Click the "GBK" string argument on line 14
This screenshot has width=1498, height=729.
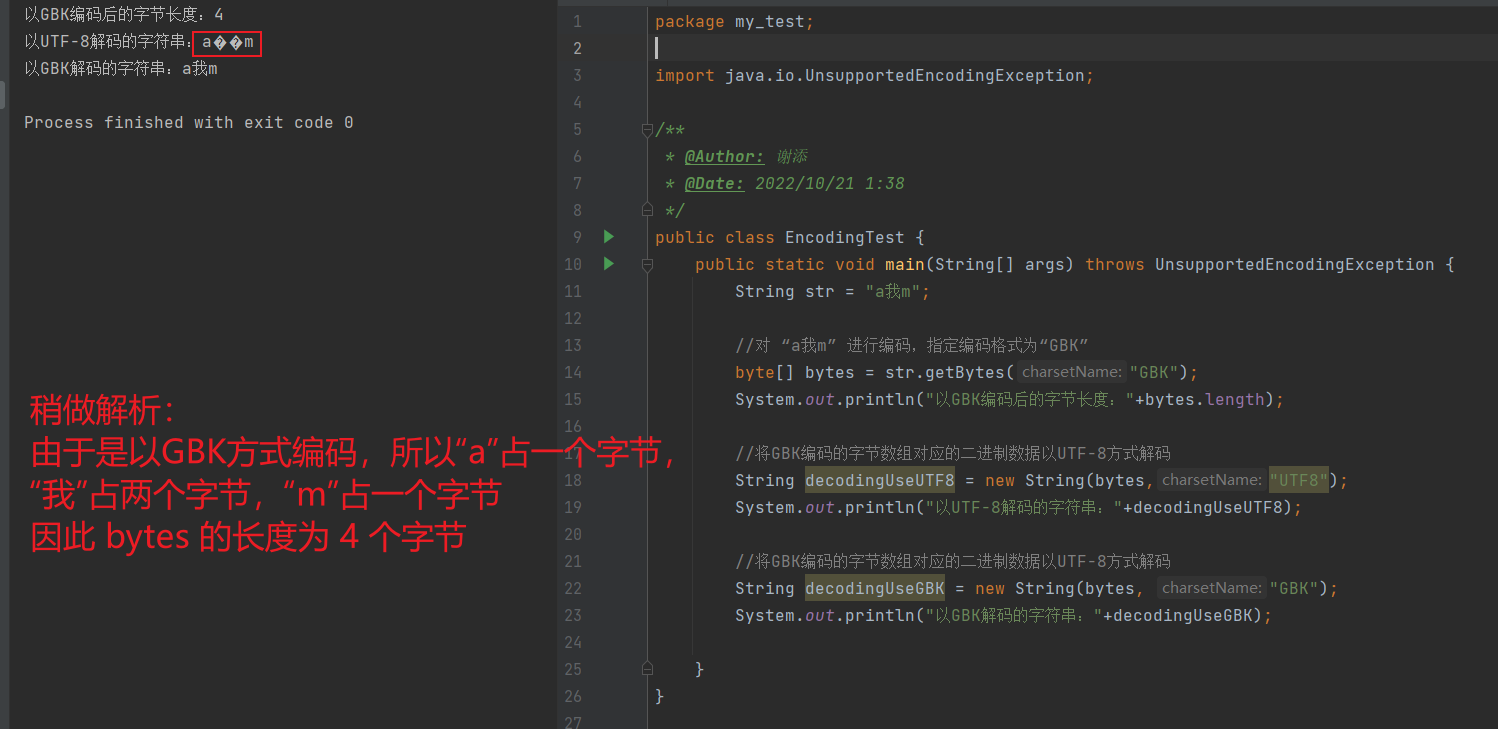[1154, 372]
